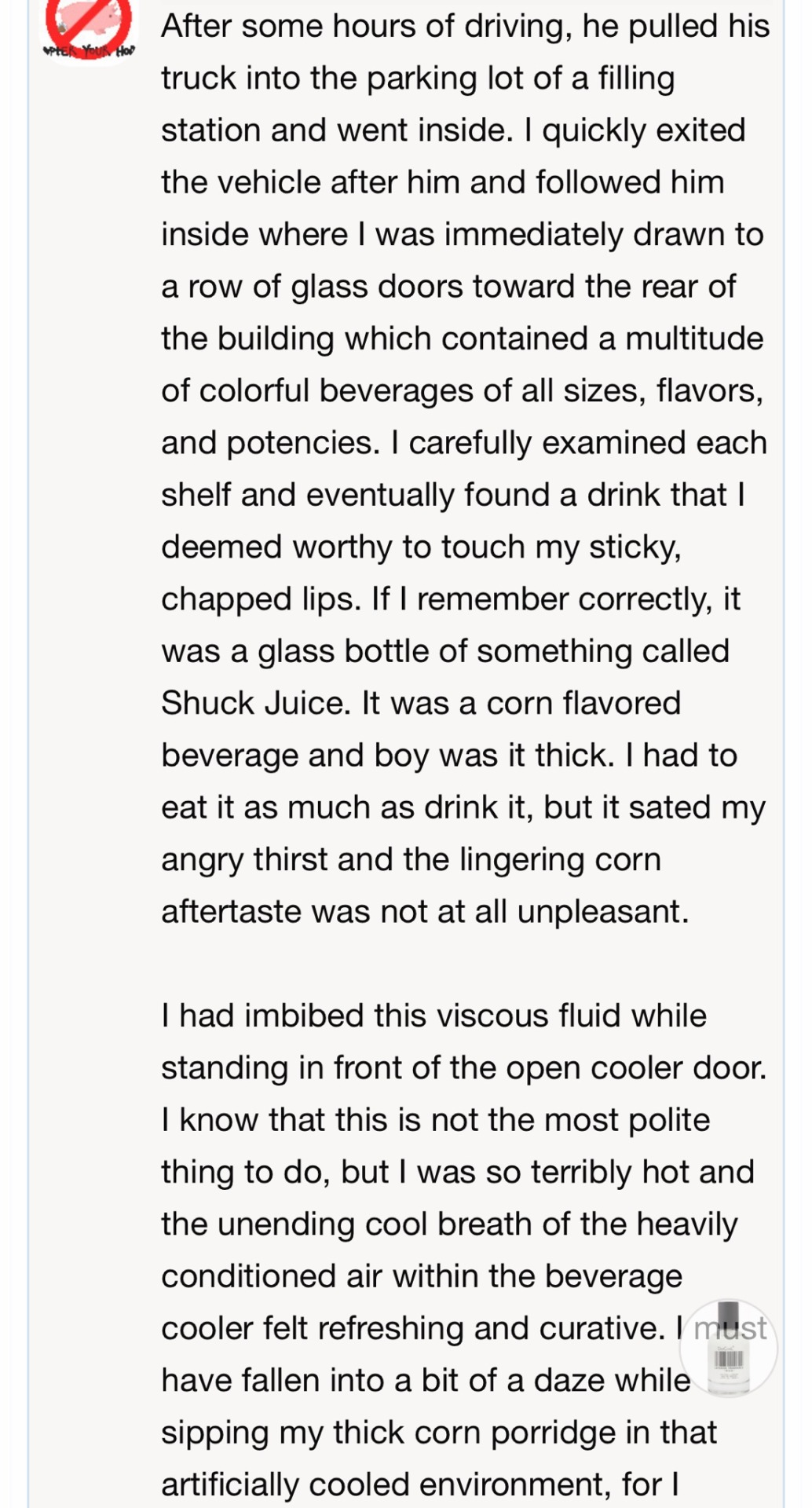The width and height of the screenshot is (812, 1508).
Task: Tap the words 'chapped lips' in the post
Action: 261,600
